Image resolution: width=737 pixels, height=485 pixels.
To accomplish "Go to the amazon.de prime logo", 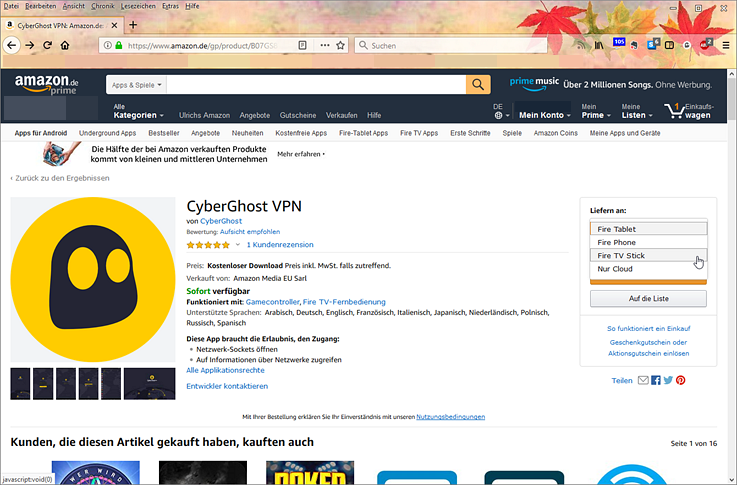I will click(47, 85).
